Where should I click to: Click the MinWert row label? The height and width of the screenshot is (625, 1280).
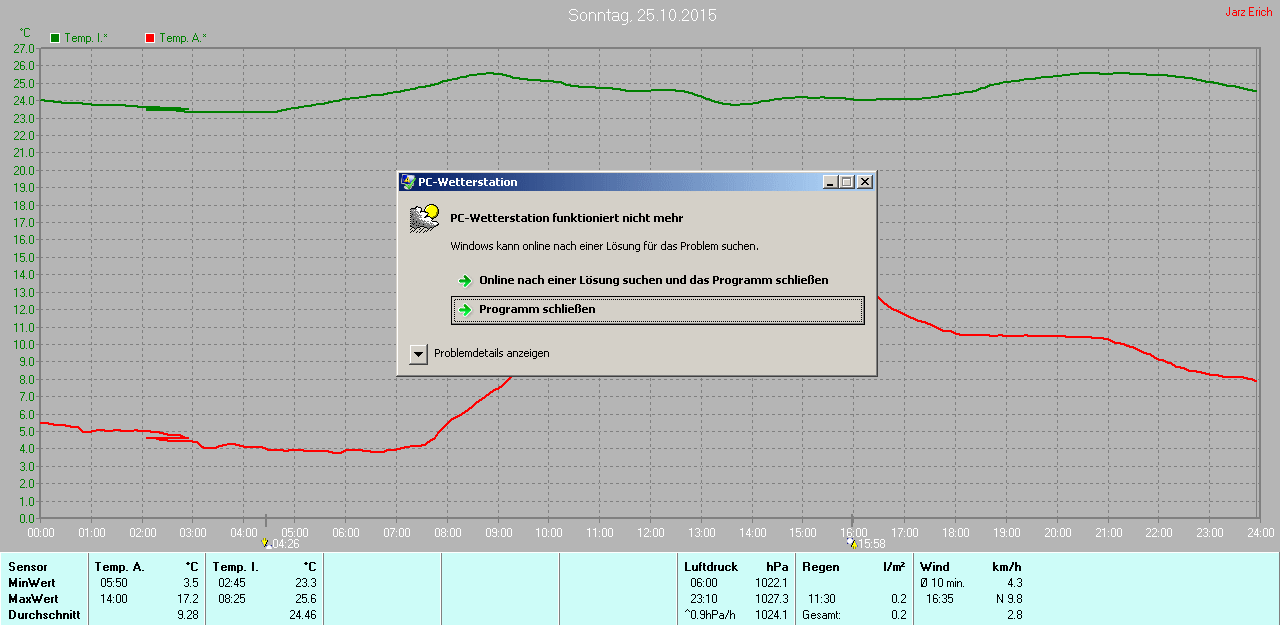pyautogui.click(x=31, y=583)
